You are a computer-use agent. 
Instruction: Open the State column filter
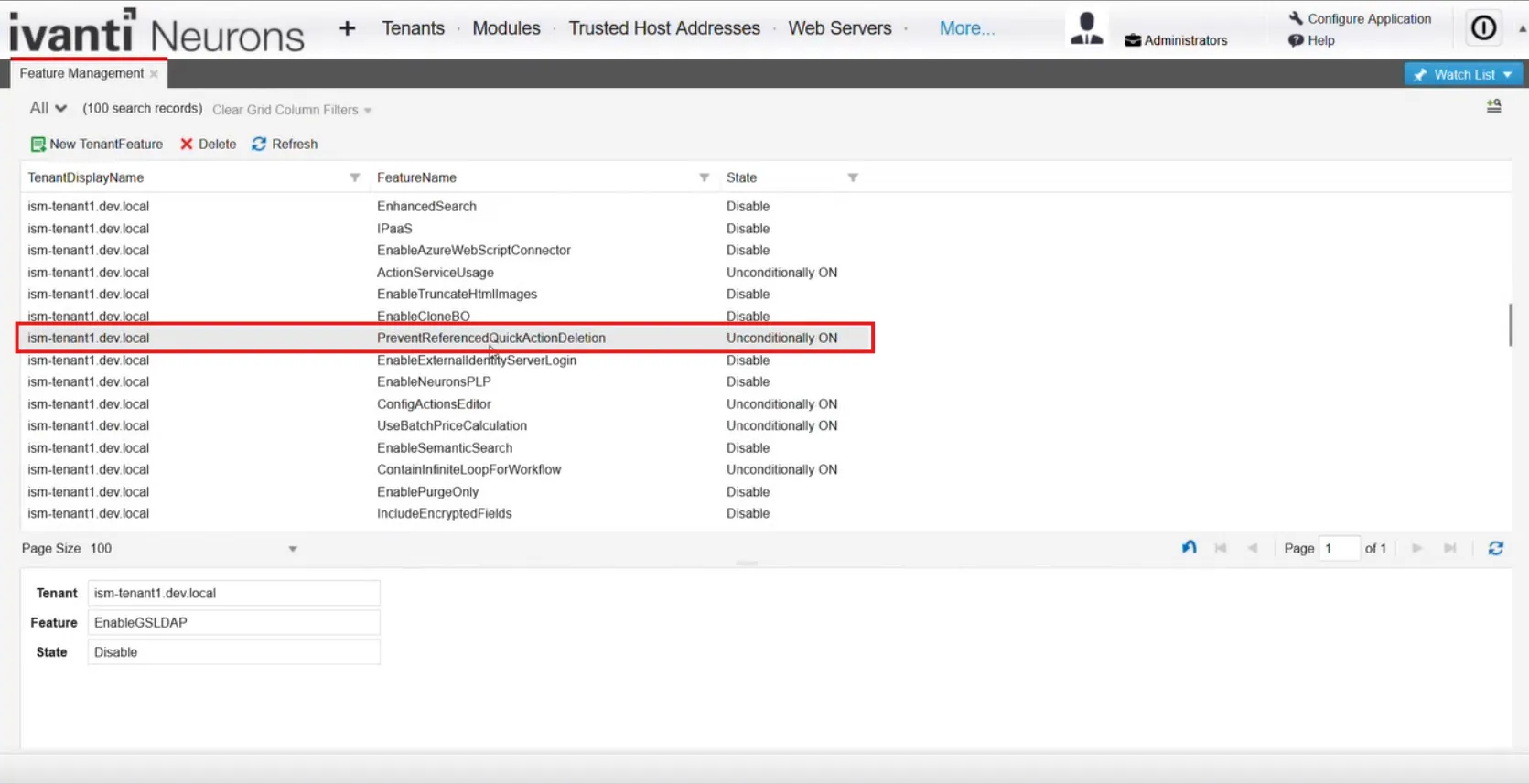[852, 177]
